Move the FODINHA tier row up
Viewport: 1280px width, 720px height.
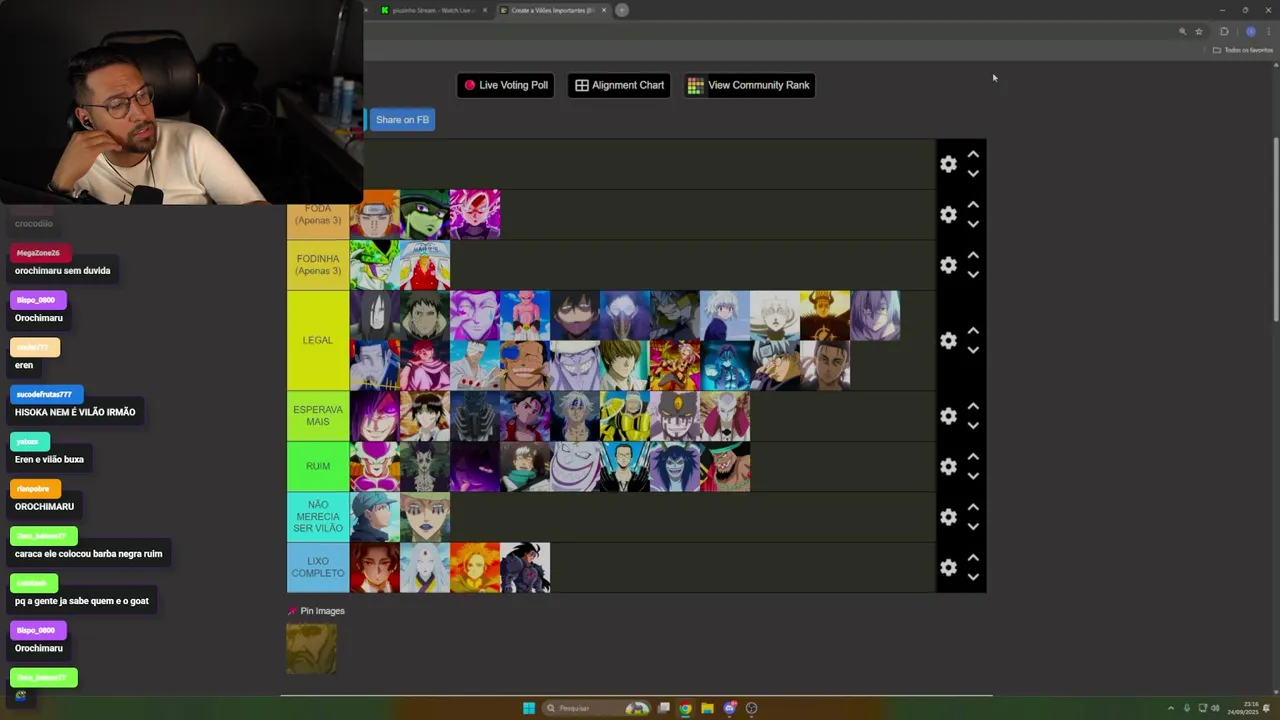973,255
